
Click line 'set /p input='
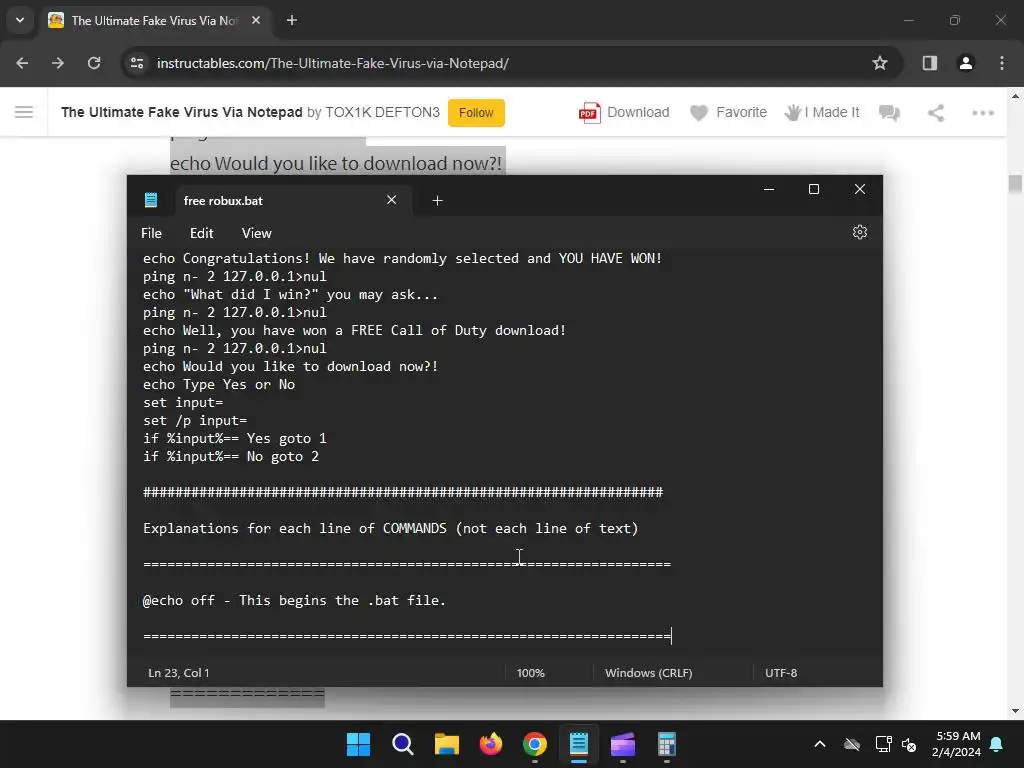pos(195,421)
